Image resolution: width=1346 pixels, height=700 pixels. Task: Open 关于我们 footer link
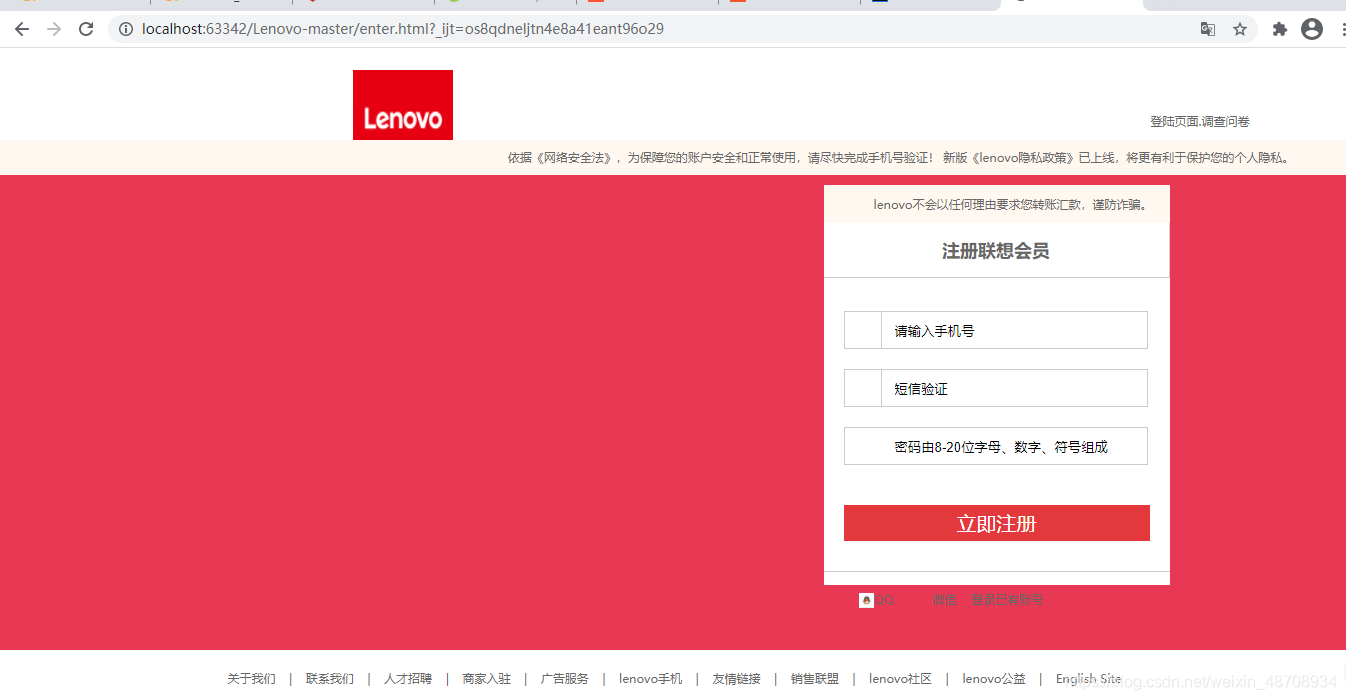(x=251, y=679)
